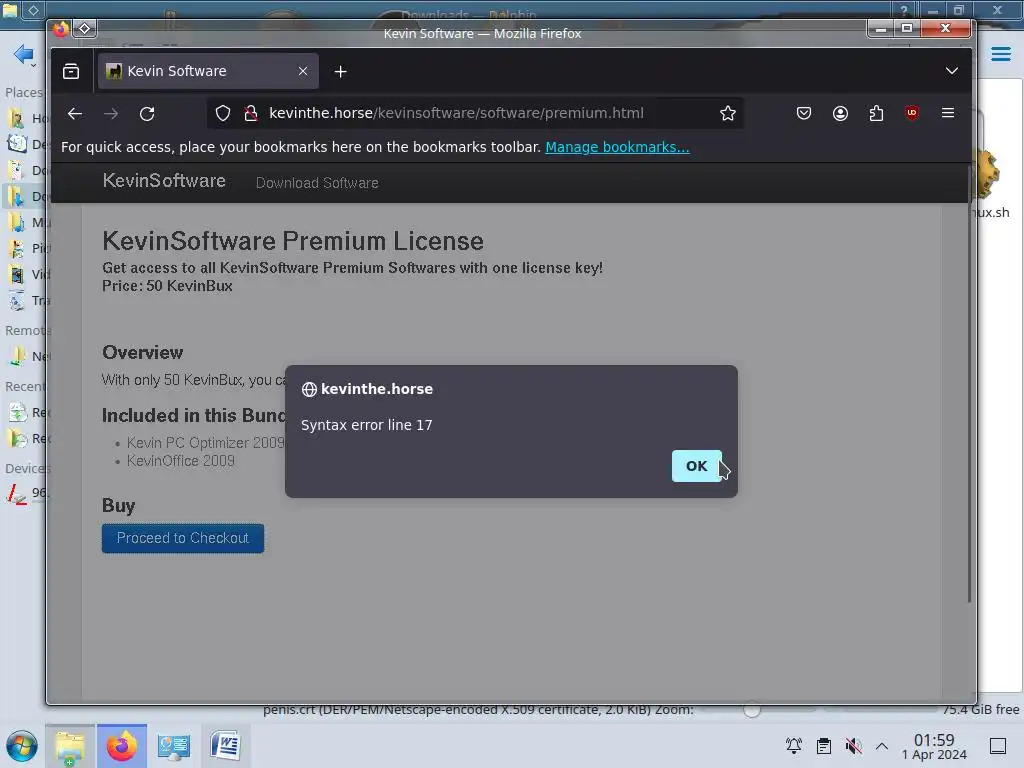The height and width of the screenshot is (768, 1024).
Task: Click the Price: 50 KevinBux text
Action: click(x=167, y=286)
